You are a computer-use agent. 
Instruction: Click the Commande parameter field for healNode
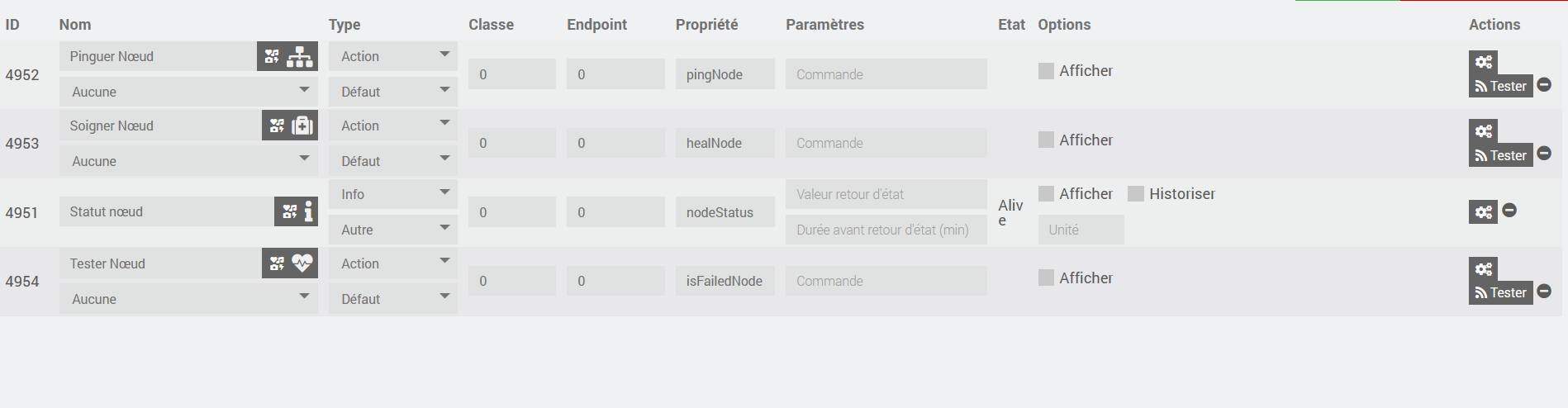tap(886, 143)
